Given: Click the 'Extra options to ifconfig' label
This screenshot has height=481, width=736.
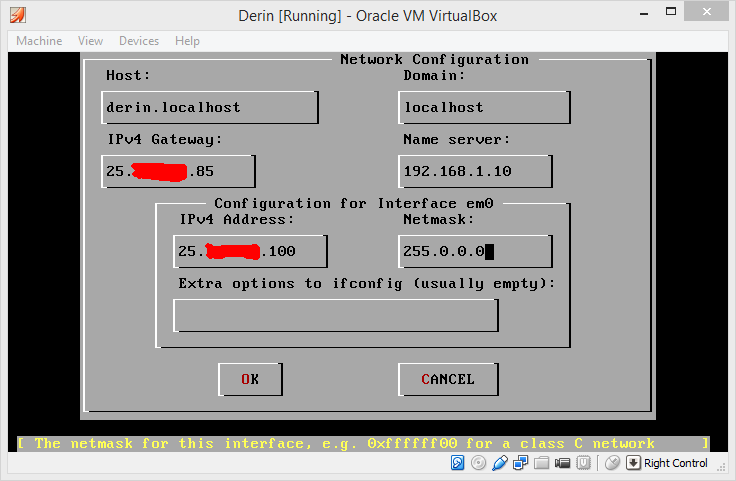Looking at the screenshot, I should [x=367, y=283].
